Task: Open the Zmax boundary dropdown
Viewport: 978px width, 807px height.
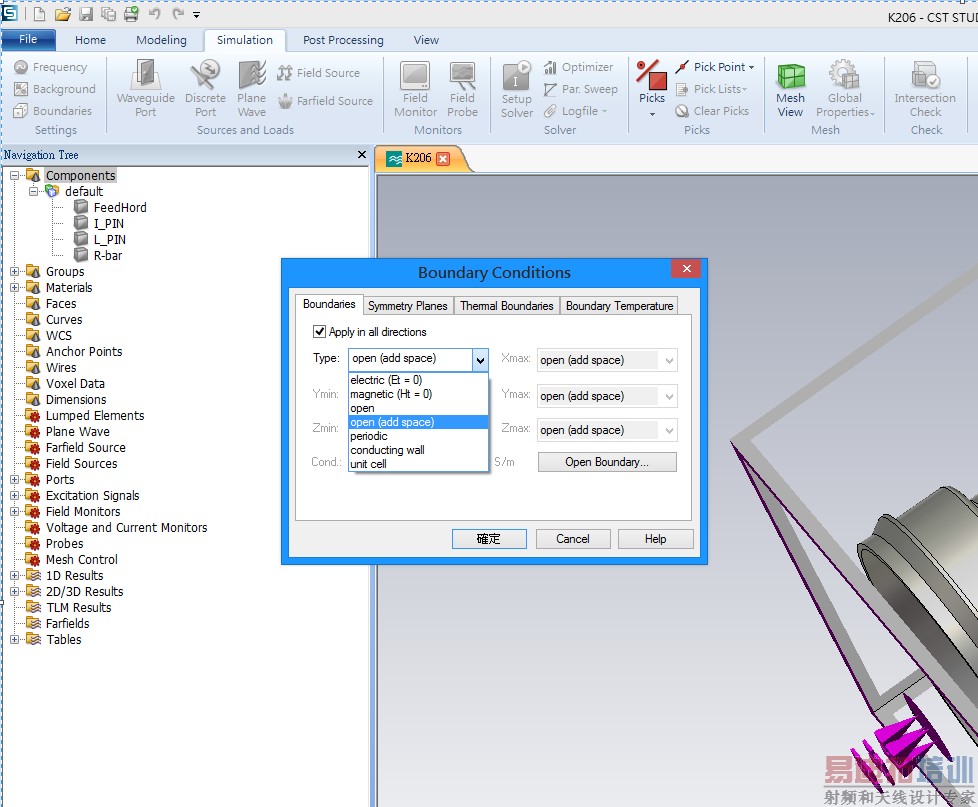Action: pyautogui.click(x=669, y=430)
